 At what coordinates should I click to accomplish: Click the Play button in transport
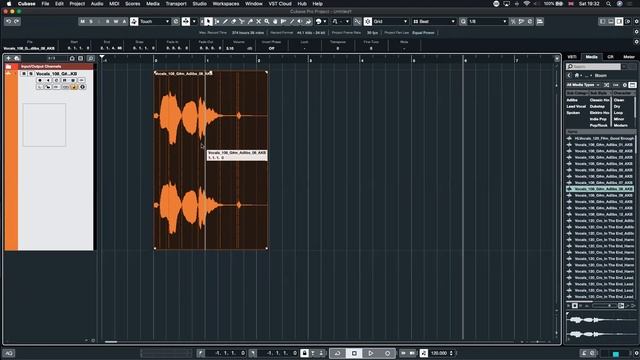point(371,353)
